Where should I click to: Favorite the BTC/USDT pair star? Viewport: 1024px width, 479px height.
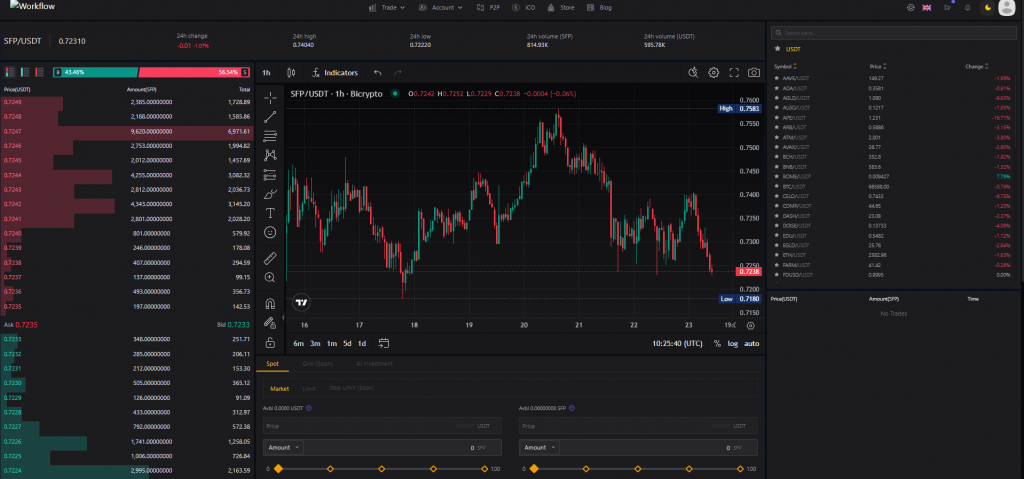pos(777,186)
